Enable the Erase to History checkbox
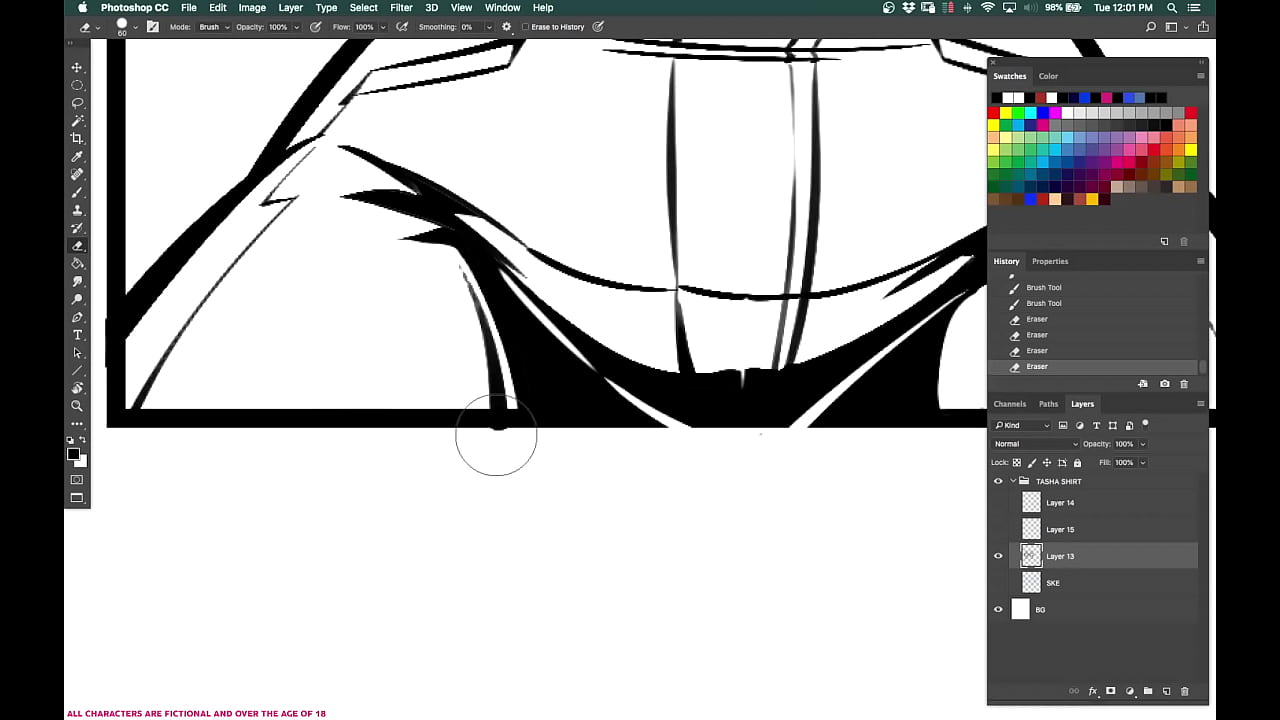 coord(526,27)
